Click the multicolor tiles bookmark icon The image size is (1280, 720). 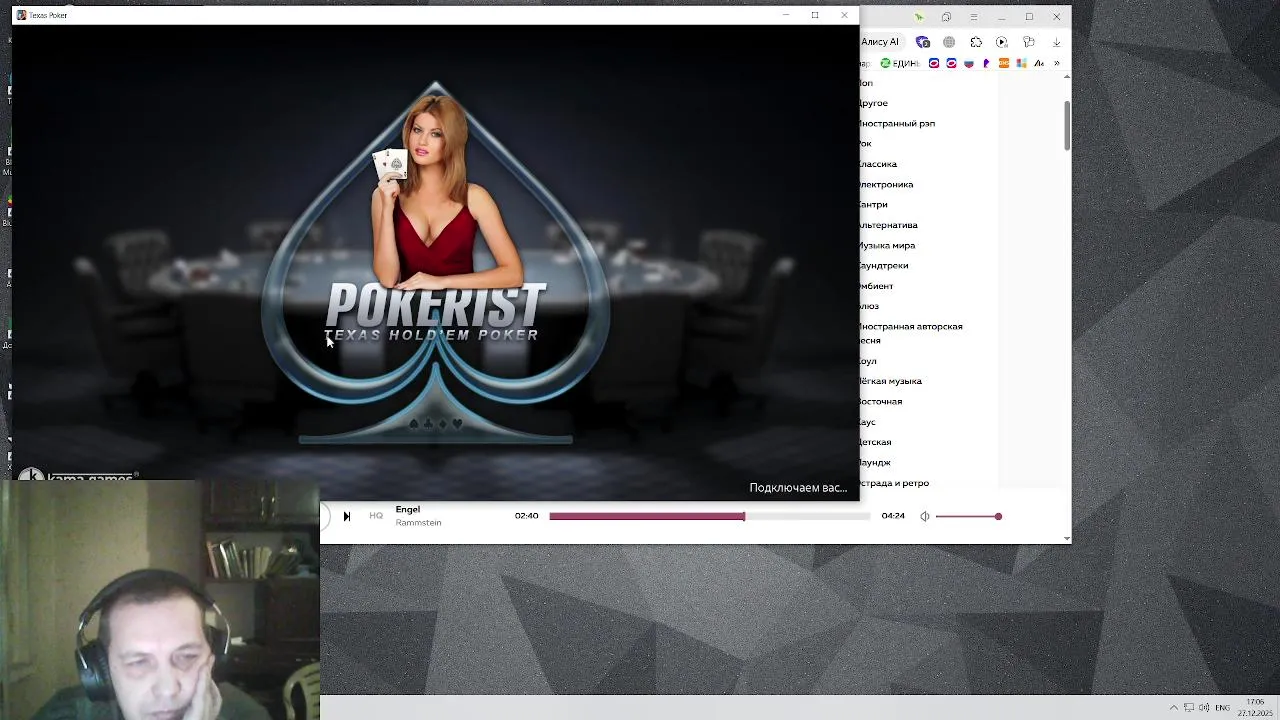click(x=1021, y=63)
